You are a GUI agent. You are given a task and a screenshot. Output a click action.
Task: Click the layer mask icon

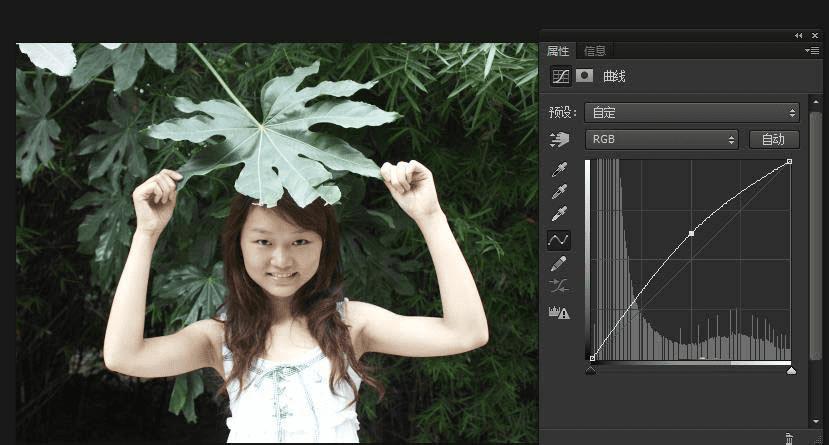584,76
